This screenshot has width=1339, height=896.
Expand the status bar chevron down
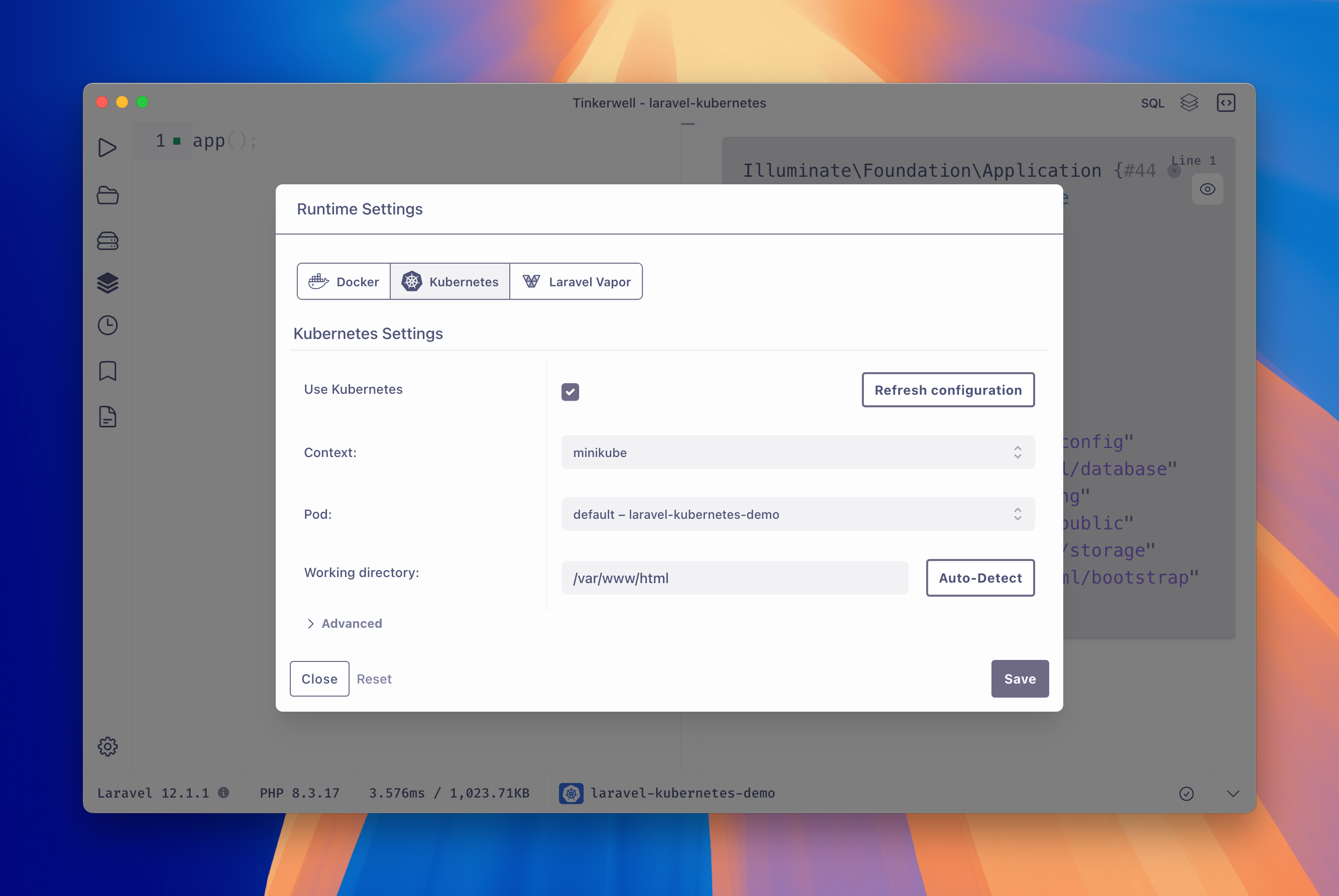click(1233, 794)
